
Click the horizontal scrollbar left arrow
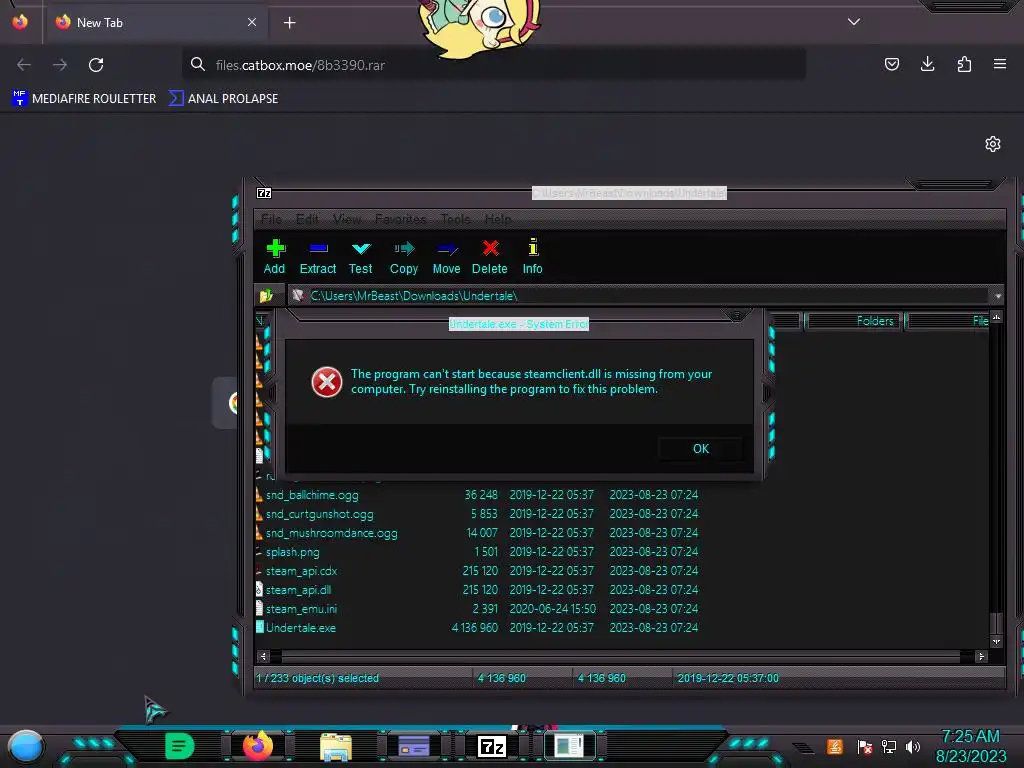[263, 656]
